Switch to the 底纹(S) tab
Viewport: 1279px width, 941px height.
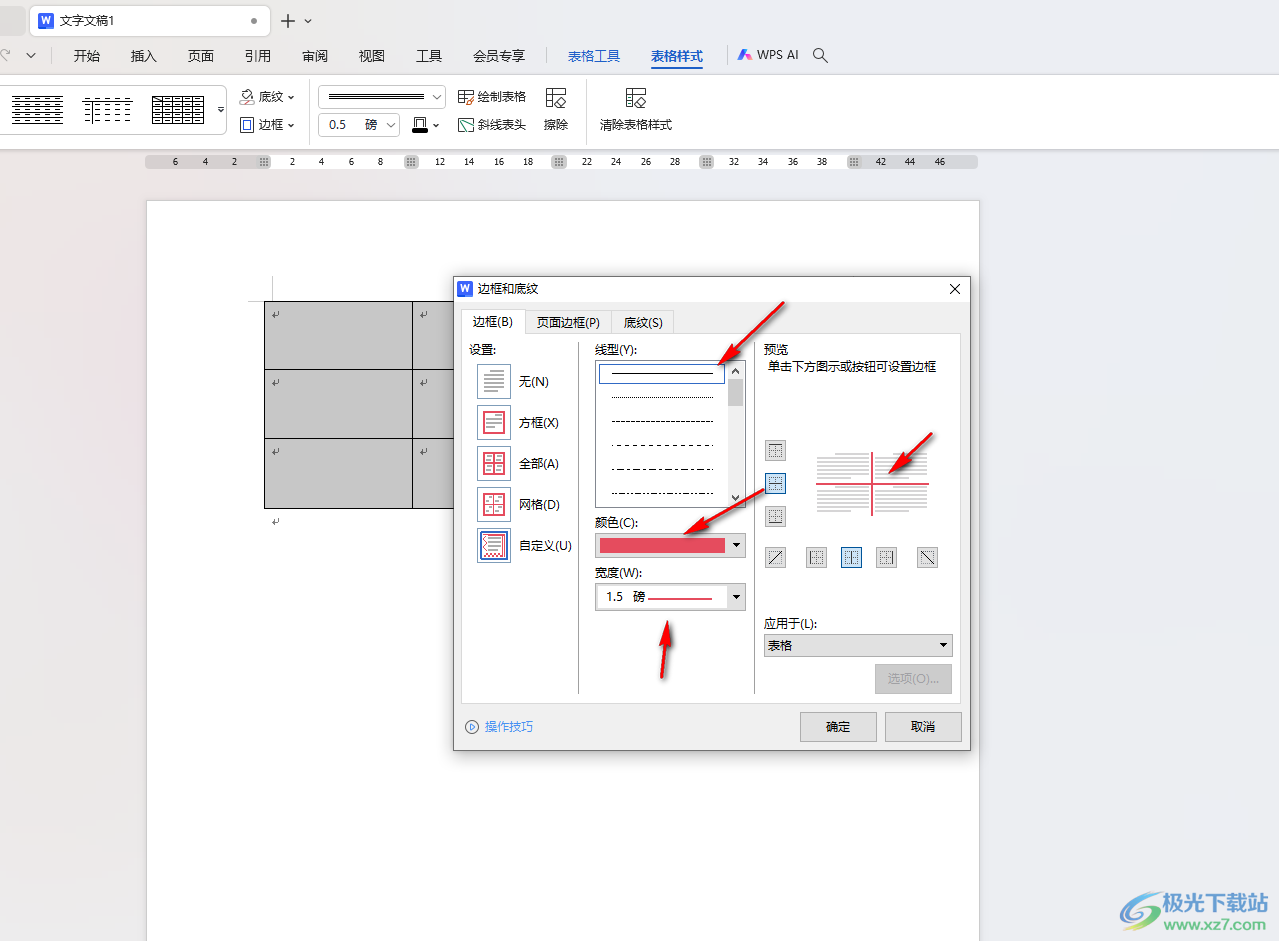tap(643, 322)
